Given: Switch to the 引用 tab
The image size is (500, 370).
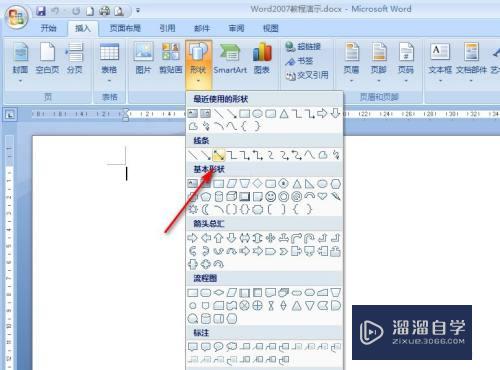Looking at the screenshot, I should click(167, 28).
